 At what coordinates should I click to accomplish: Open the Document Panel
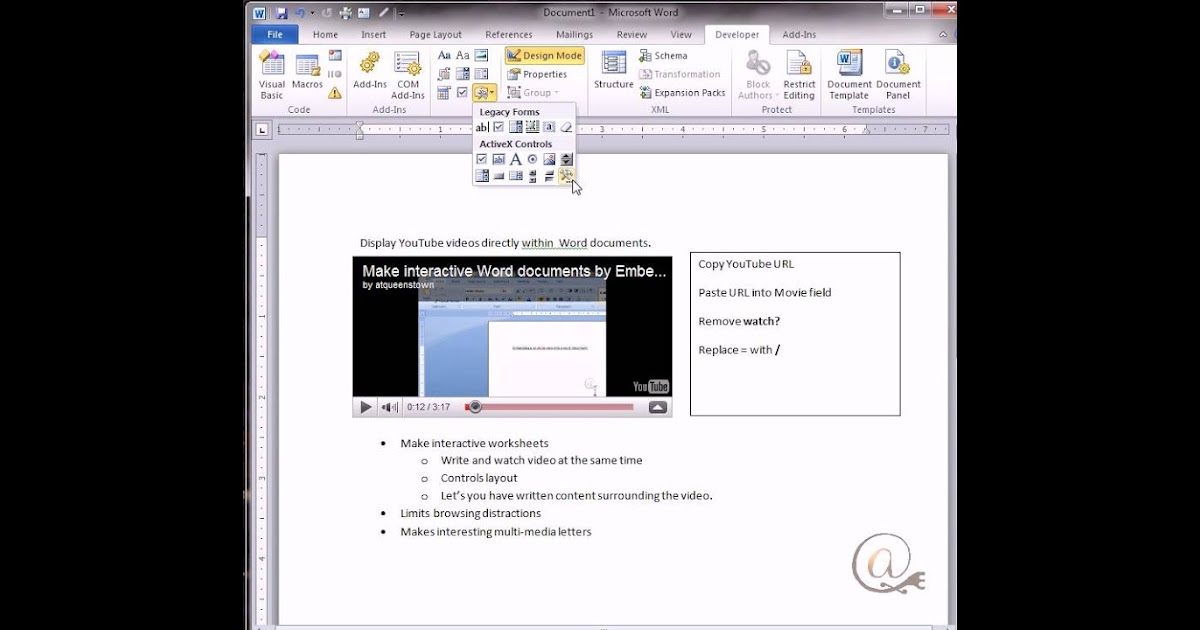coord(898,75)
